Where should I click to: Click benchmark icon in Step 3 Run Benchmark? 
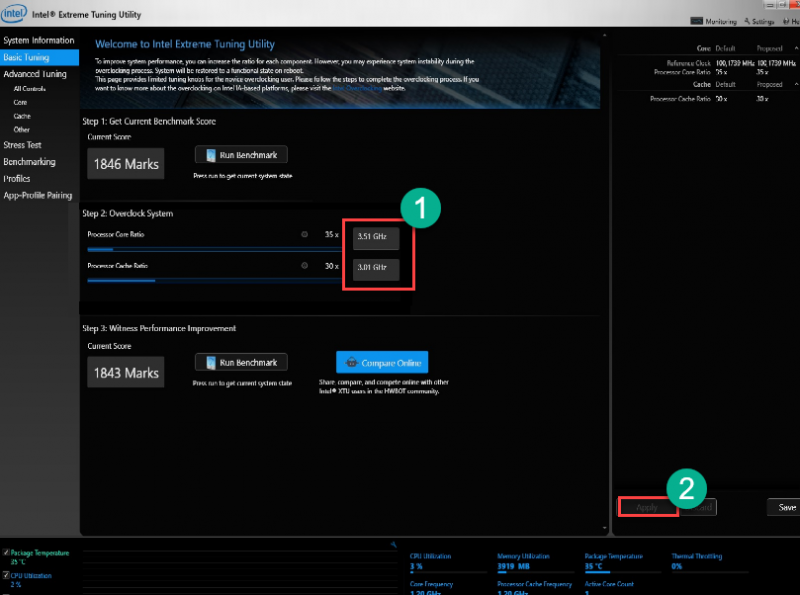[211, 363]
